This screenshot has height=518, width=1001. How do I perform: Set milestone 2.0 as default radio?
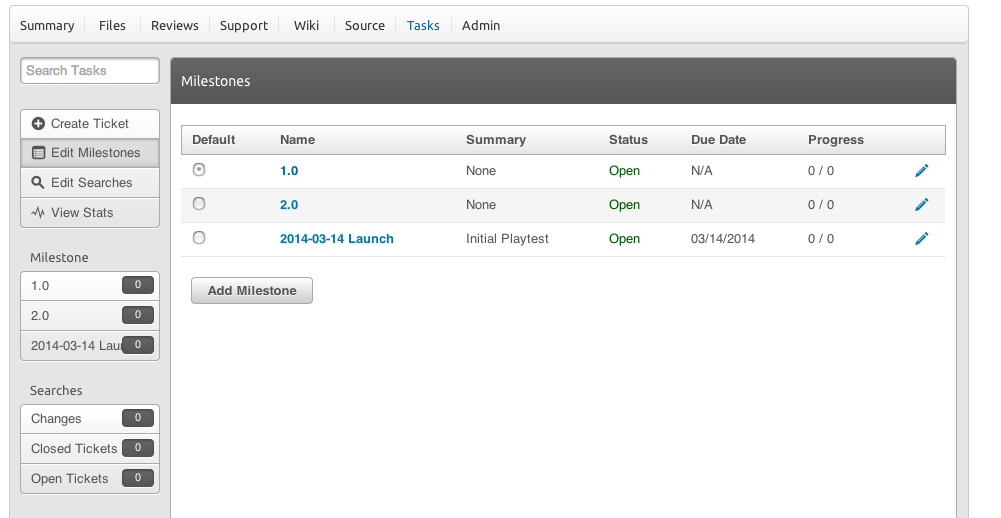199,204
